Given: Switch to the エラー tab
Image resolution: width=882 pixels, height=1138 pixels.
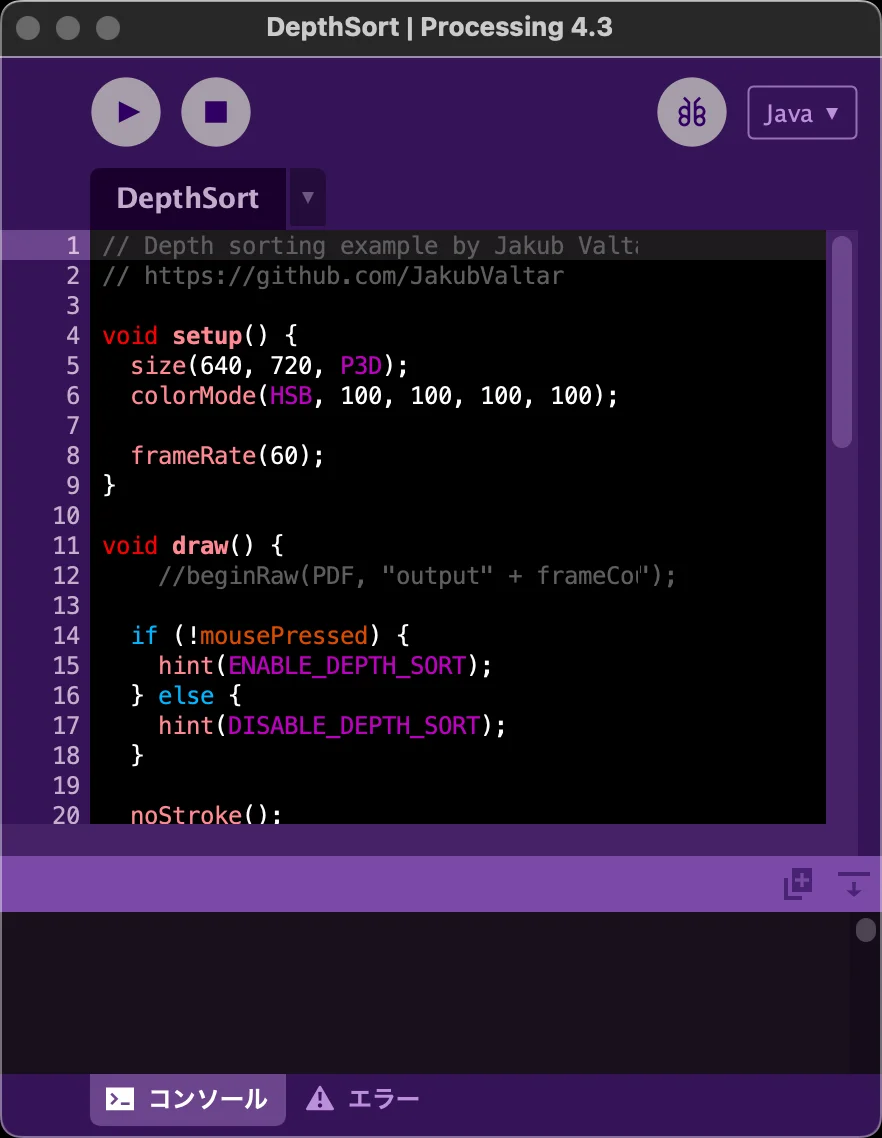Looking at the screenshot, I should [364, 1099].
